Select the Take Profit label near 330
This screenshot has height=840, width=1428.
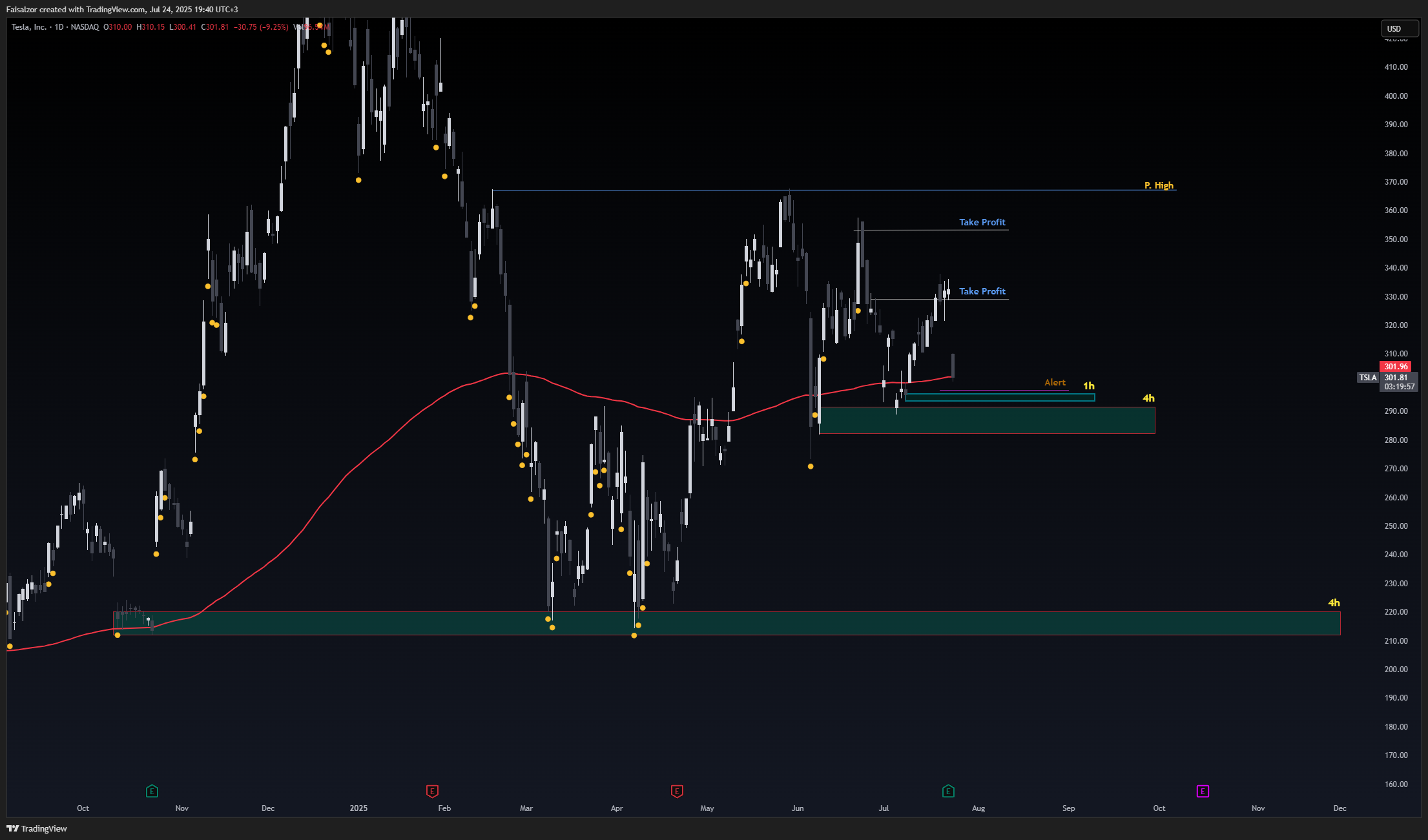pyautogui.click(x=982, y=291)
